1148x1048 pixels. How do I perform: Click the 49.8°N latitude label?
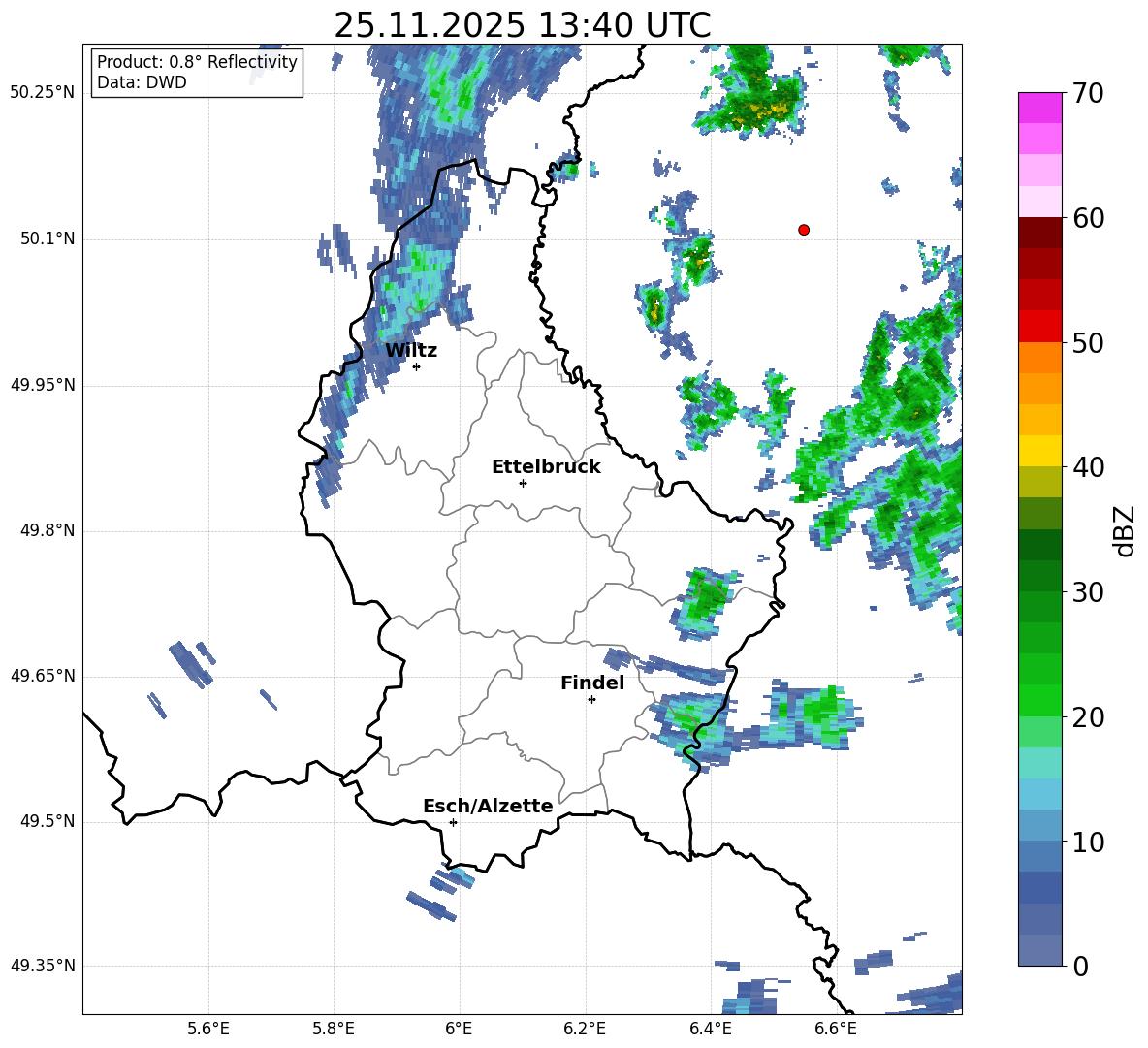[48, 530]
